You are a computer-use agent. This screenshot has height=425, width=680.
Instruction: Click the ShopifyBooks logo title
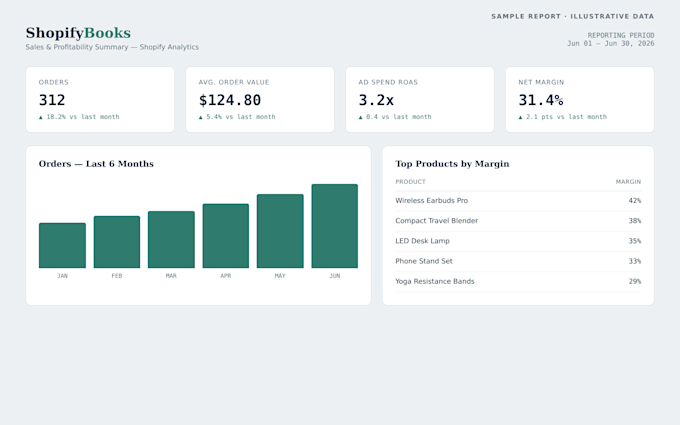[78, 33]
